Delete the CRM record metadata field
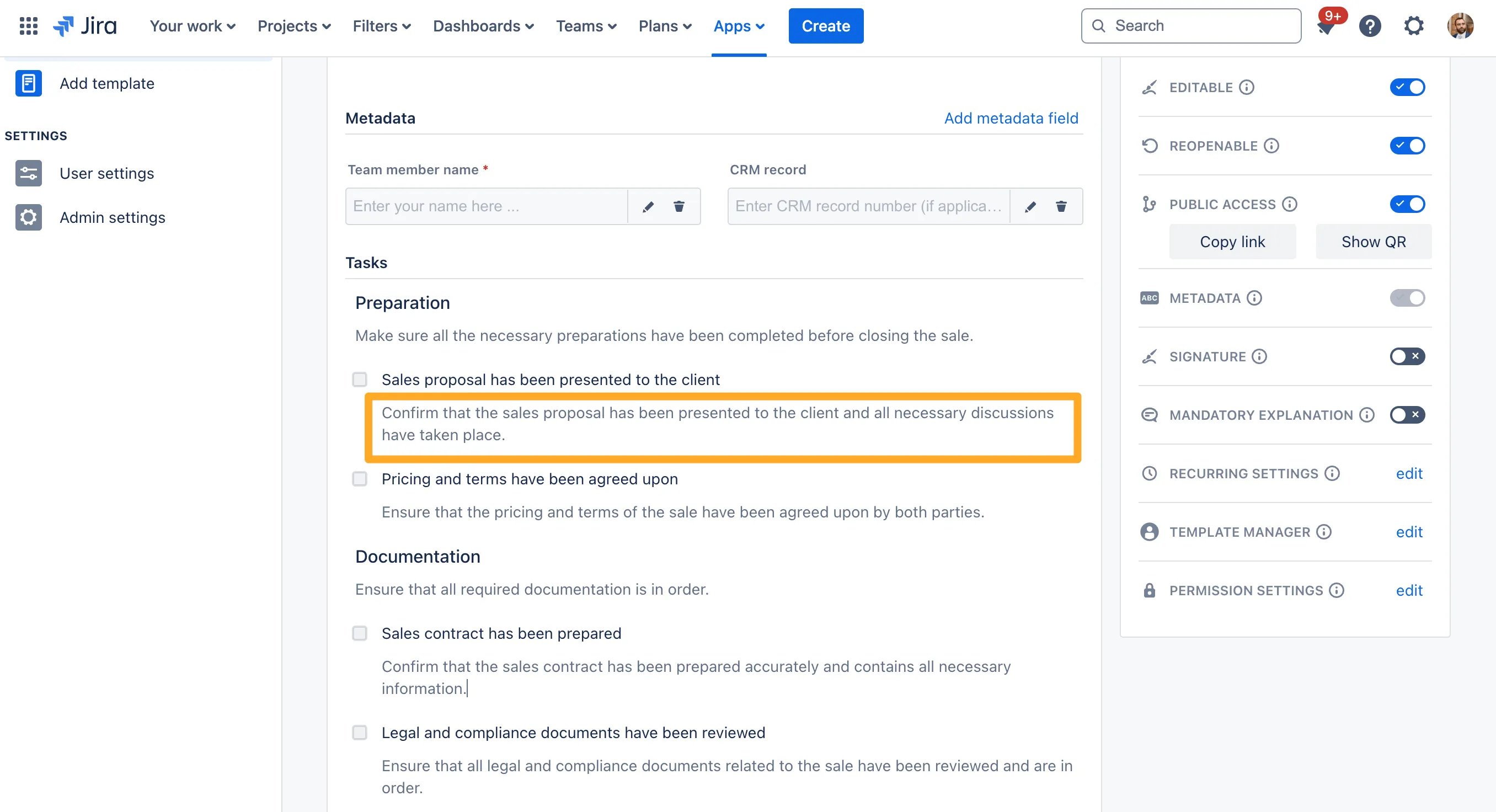This screenshot has height=812, width=1496. tap(1060, 206)
